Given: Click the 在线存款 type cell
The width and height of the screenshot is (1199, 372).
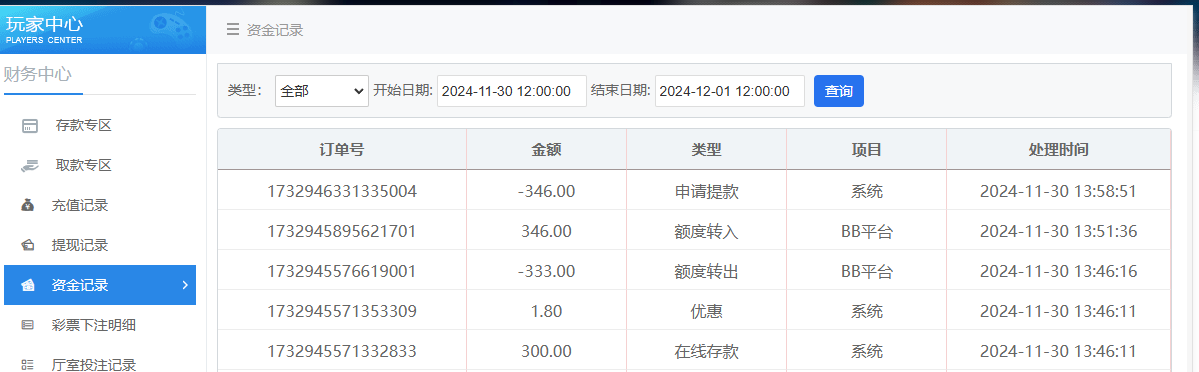Looking at the screenshot, I should [706, 351].
